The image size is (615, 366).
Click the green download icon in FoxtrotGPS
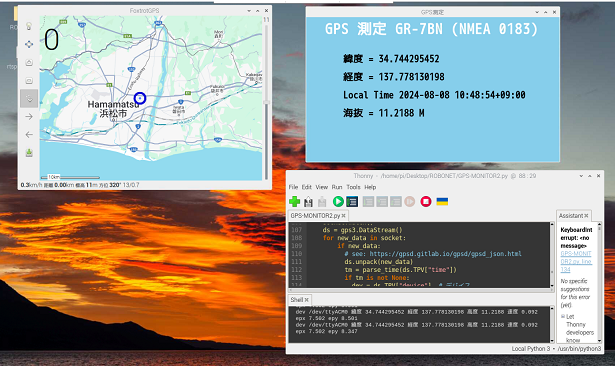click(x=29, y=153)
